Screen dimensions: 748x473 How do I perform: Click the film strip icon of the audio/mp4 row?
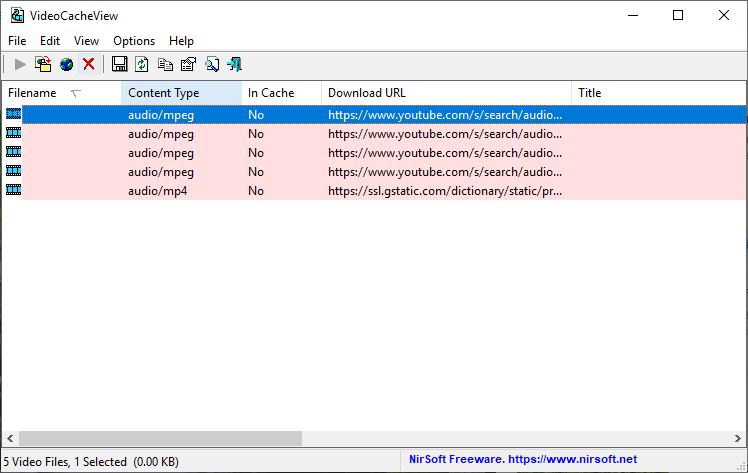pos(13,190)
